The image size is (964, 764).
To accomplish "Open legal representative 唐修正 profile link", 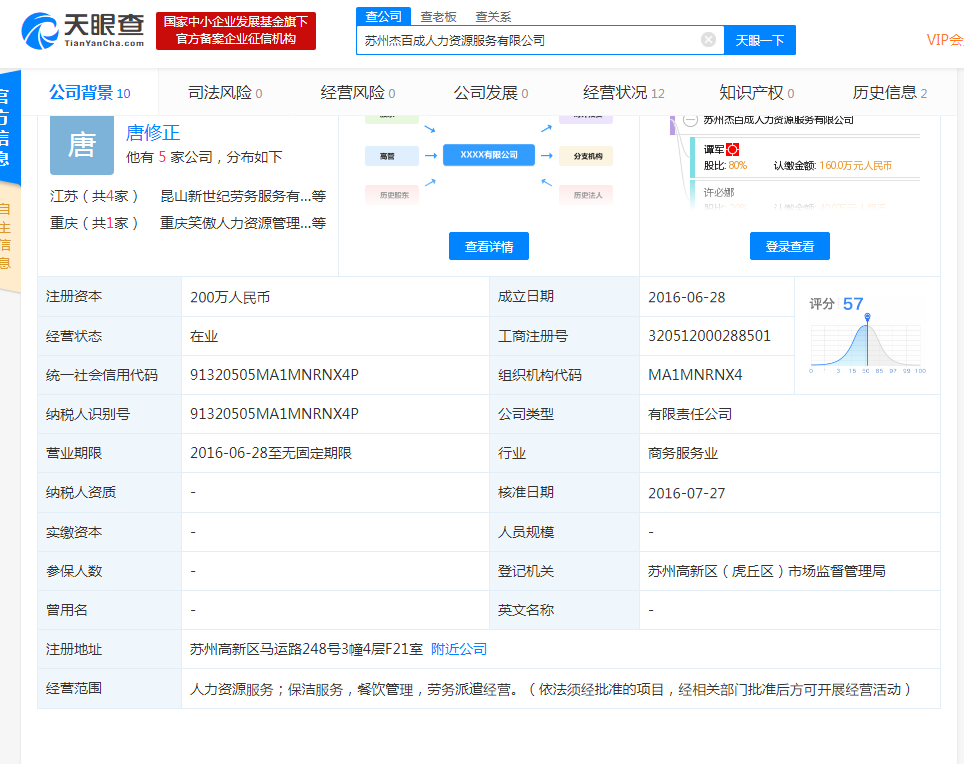I will coord(153,132).
